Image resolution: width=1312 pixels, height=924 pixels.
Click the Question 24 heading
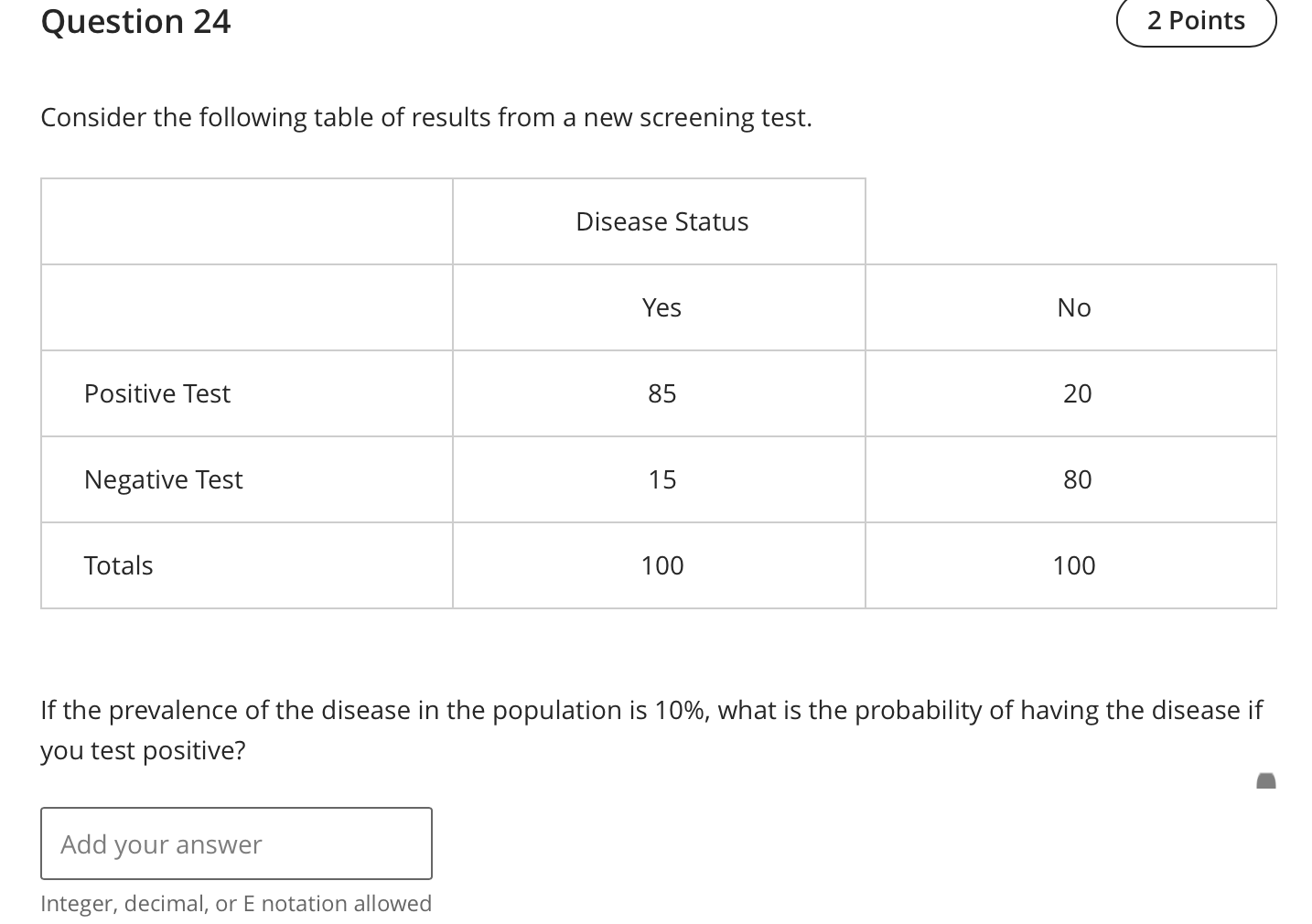pyautogui.click(x=134, y=20)
